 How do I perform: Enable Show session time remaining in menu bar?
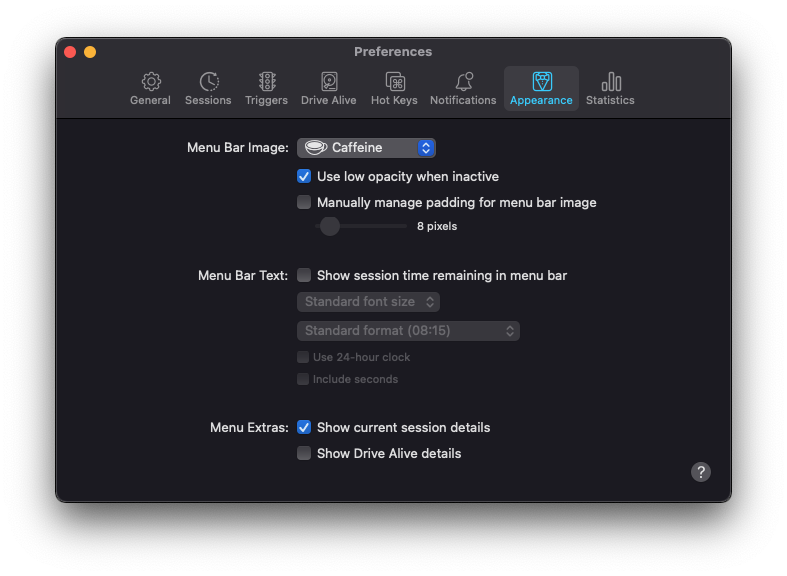pyautogui.click(x=304, y=275)
